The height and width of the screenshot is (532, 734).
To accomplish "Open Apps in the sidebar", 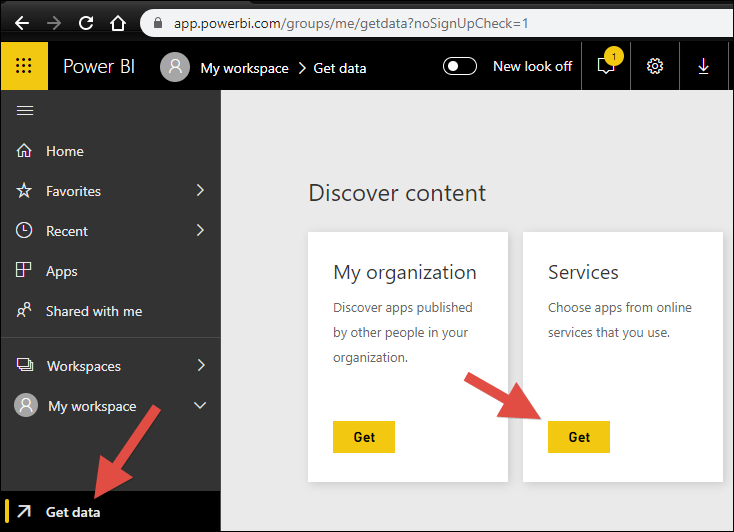I will (x=61, y=271).
